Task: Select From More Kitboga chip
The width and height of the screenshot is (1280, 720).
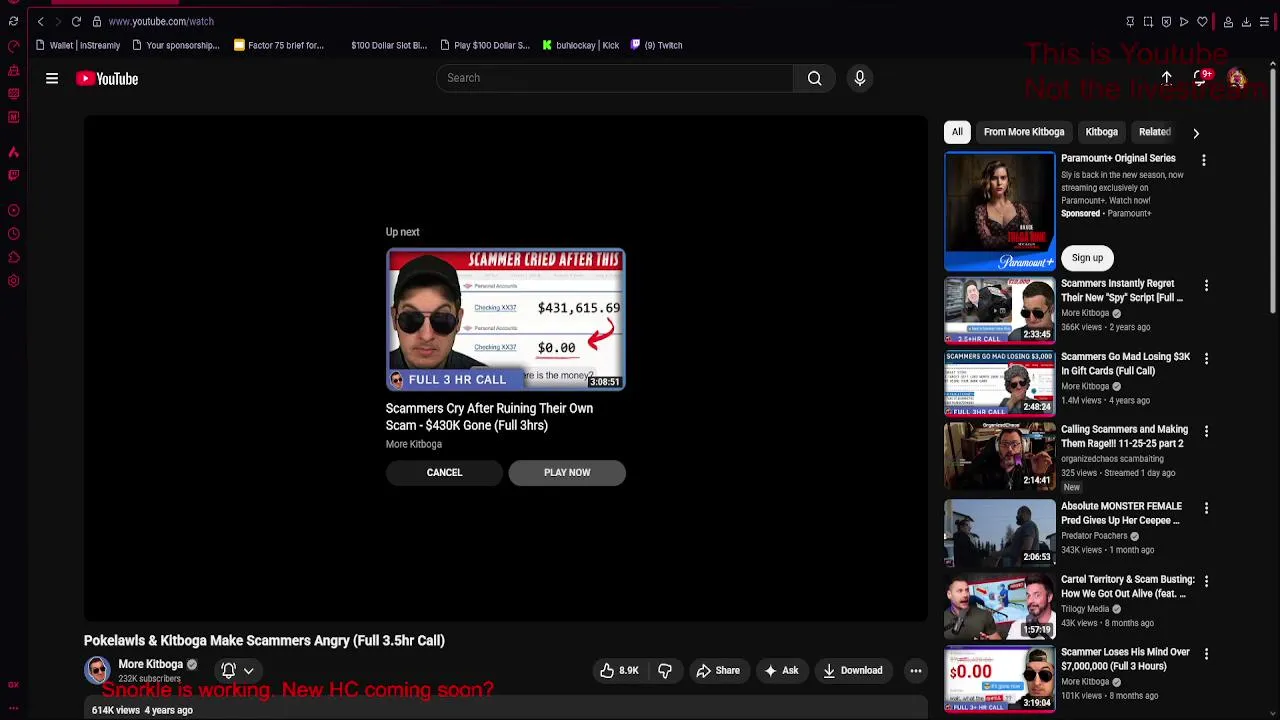Action: point(1024,132)
